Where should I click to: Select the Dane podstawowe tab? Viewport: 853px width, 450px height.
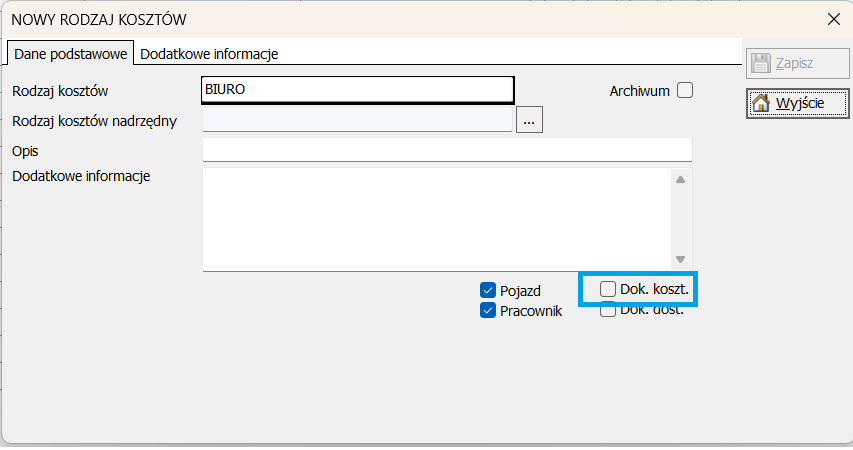click(x=70, y=54)
